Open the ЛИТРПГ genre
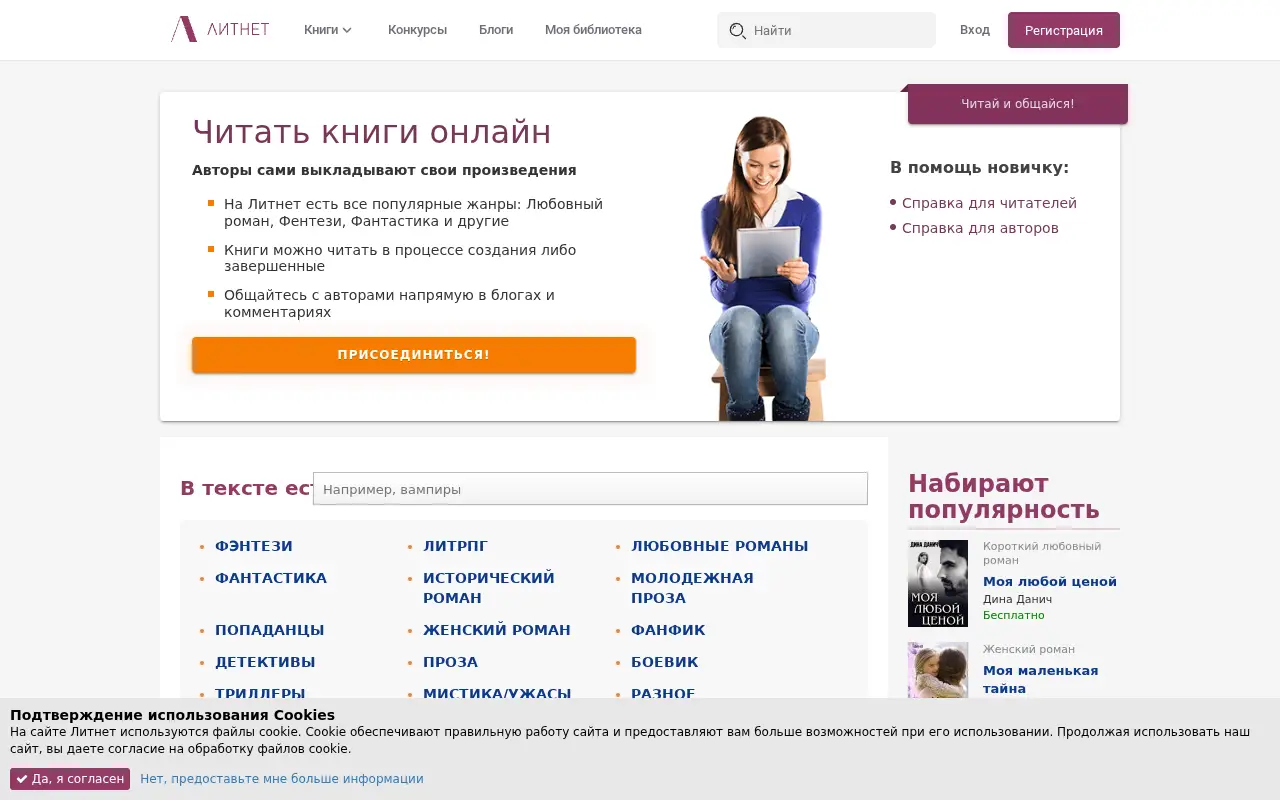Image resolution: width=1280 pixels, height=800 pixels. click(x=455, y=546)
